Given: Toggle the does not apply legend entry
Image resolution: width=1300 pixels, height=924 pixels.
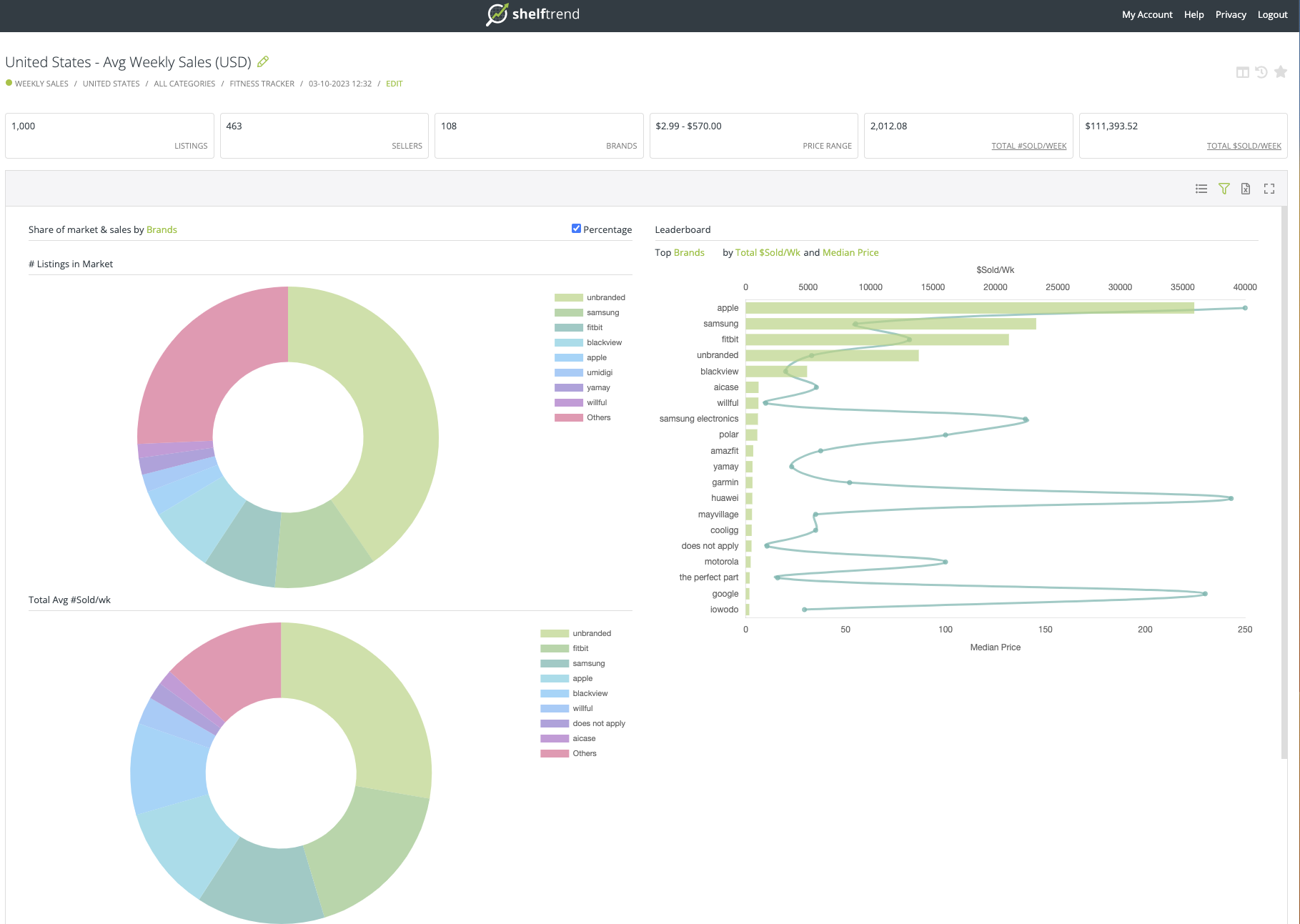Looking at the screenshot, I should pyautogui.click(x=583, y=723).
